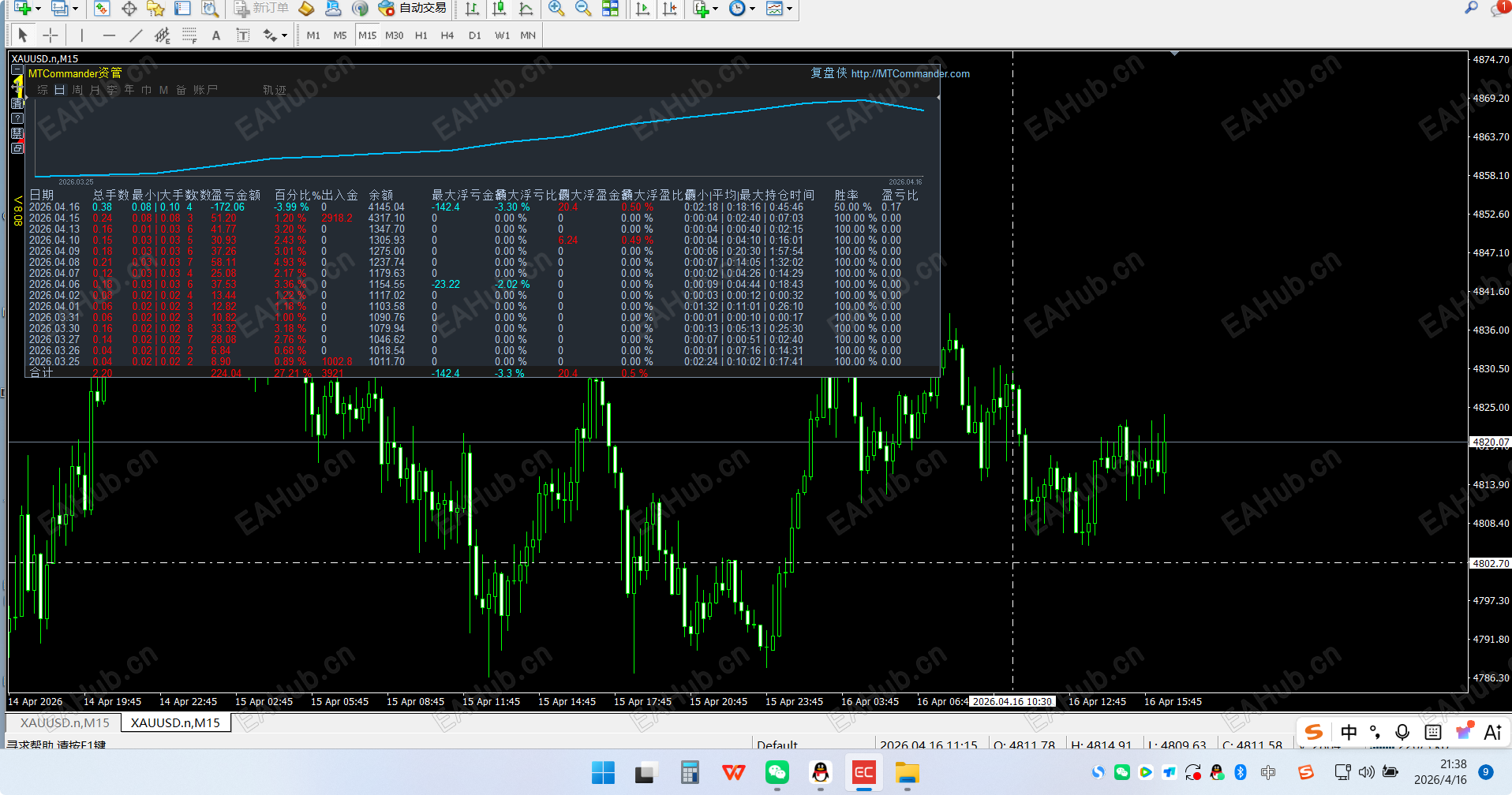Select the vertical line drawing tool
The width and height of the screenshot is (1512, 795).
[x=81, y=35]
